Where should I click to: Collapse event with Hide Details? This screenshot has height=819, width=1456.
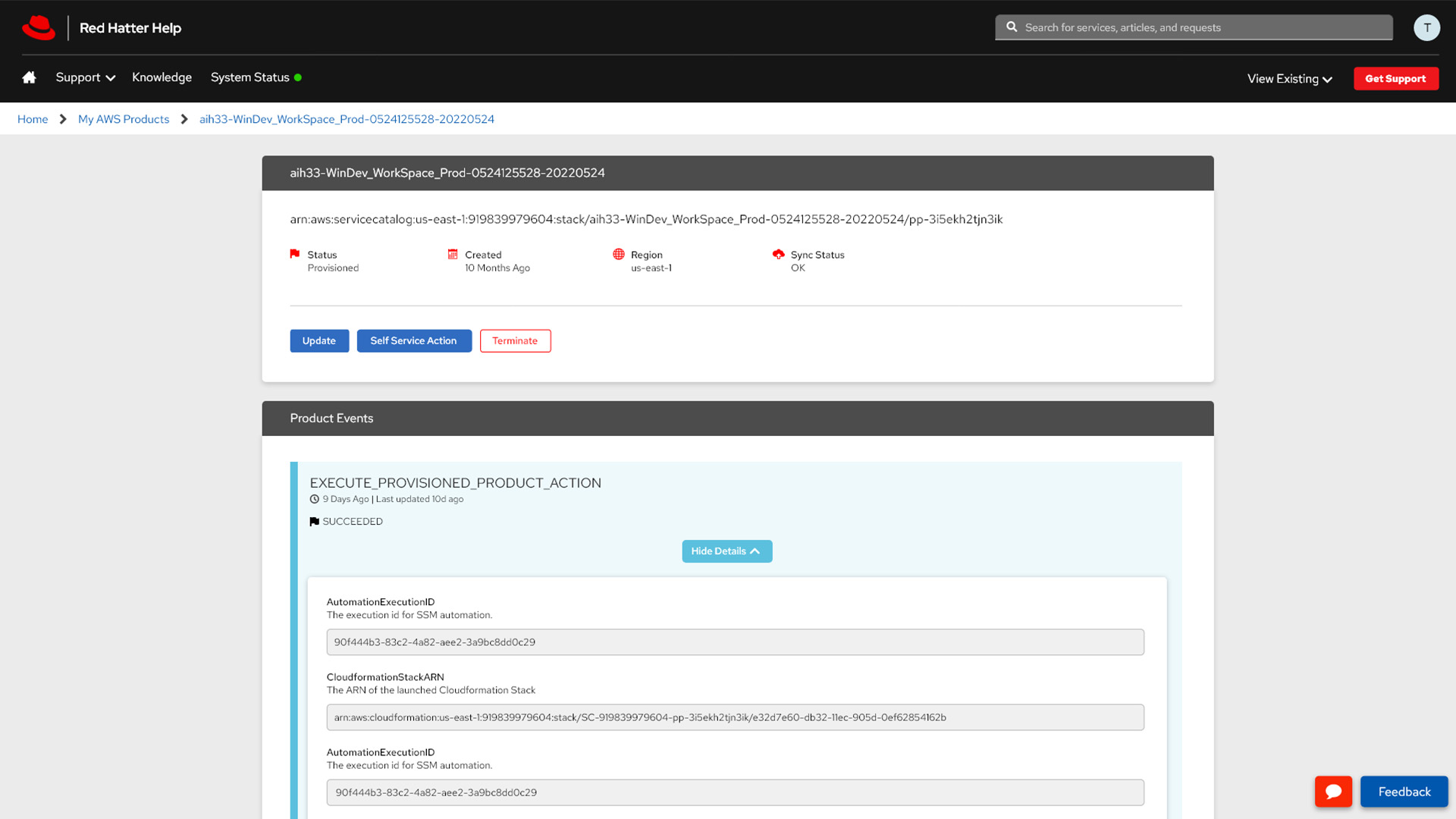click(x=726, y=551)
